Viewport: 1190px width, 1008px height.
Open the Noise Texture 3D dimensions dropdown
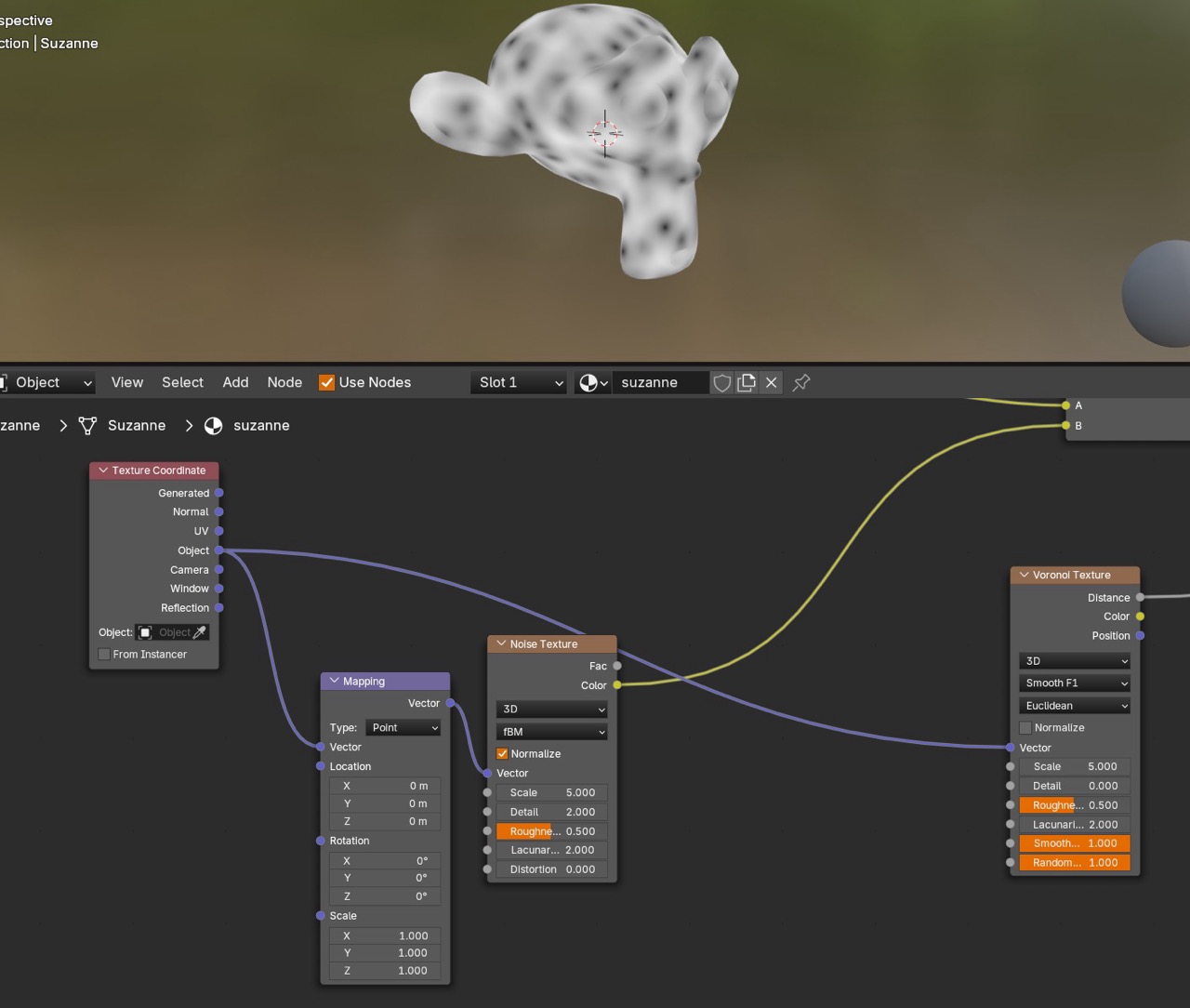tap(552, 710)
